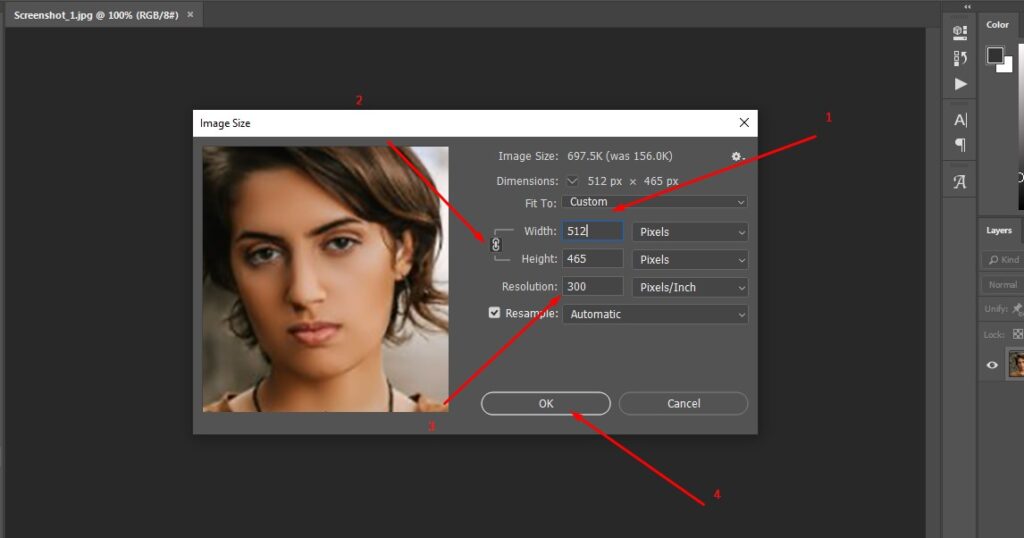Open the History panel icon in the dock
Viewport: 1024px width, 538px height.
tap(960, 58)
